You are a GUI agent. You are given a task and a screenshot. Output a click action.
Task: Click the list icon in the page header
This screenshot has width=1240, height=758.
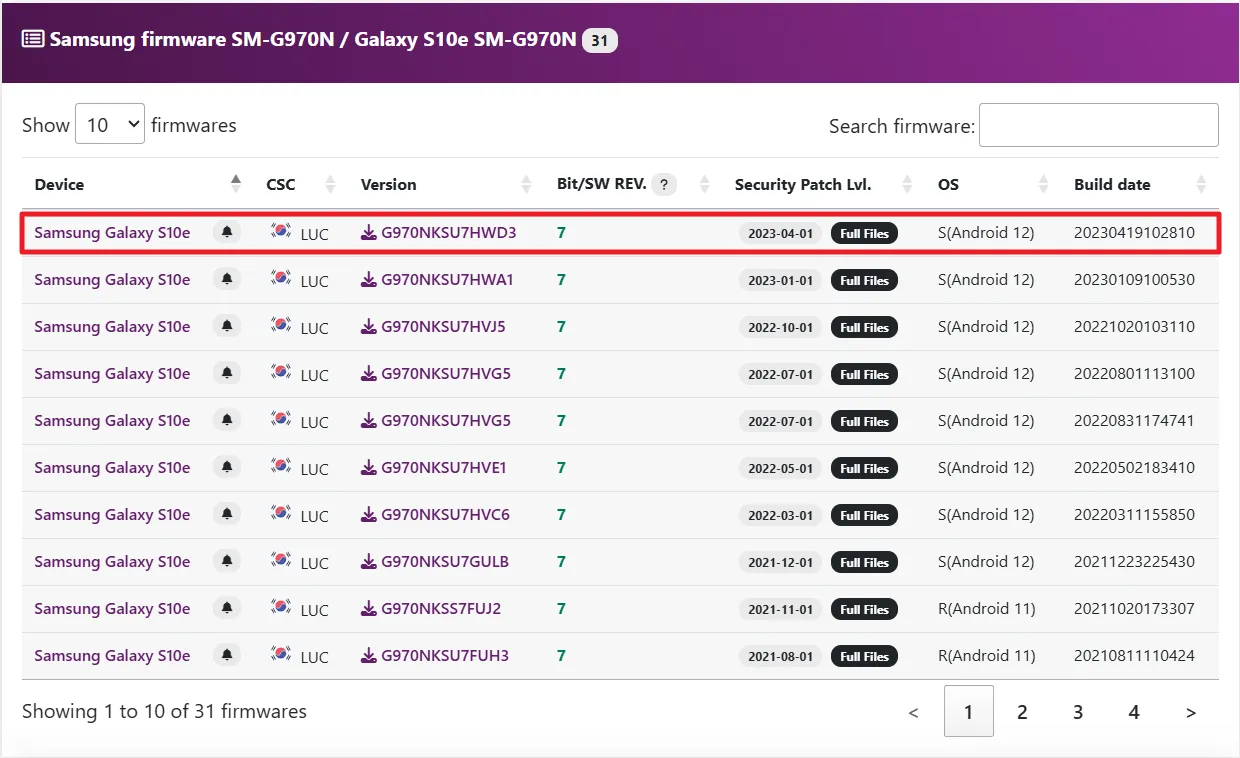point(33,39)
